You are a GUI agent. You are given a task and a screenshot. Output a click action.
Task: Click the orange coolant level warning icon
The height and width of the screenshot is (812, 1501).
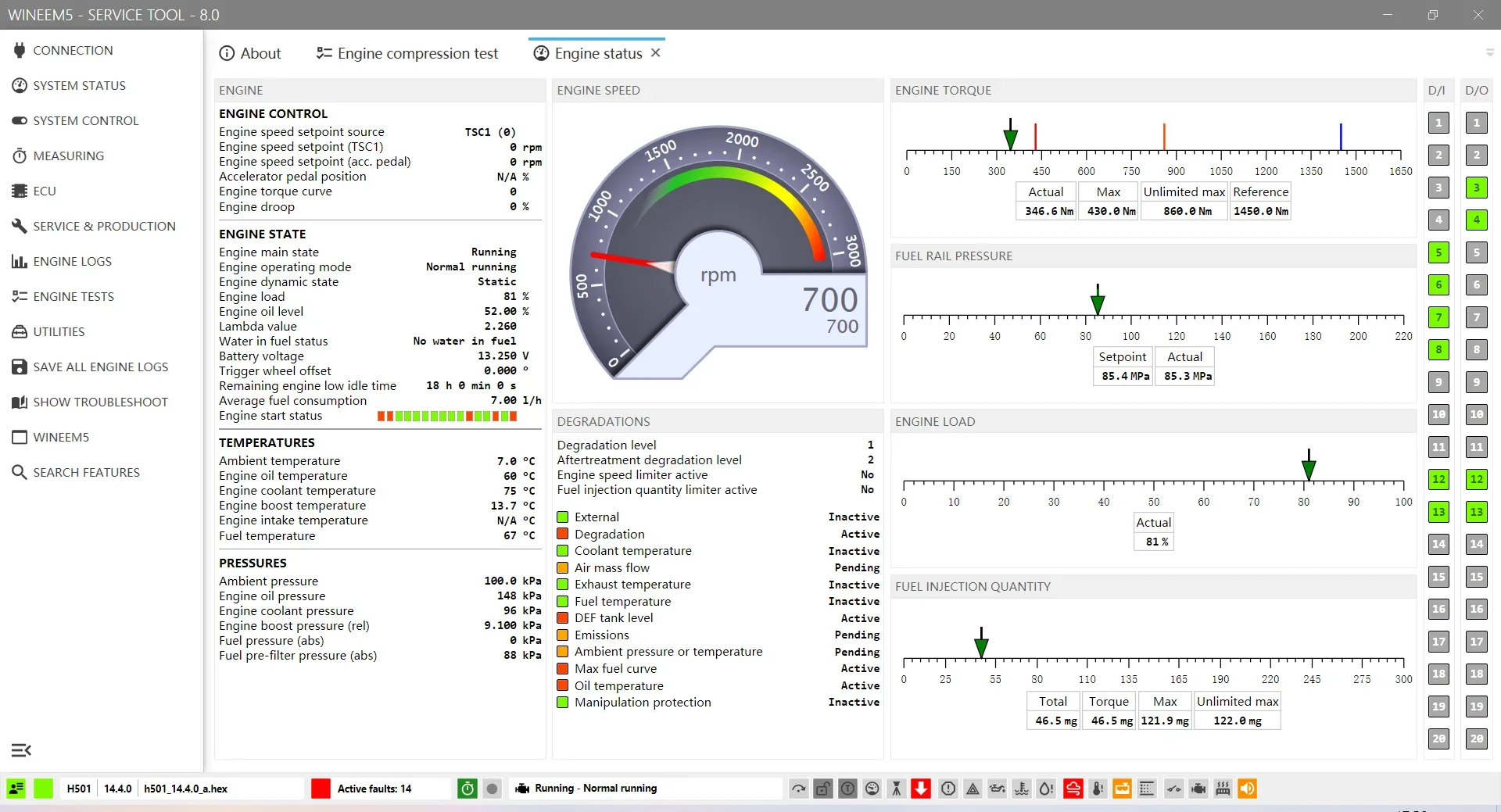[x=1122, y=789]
